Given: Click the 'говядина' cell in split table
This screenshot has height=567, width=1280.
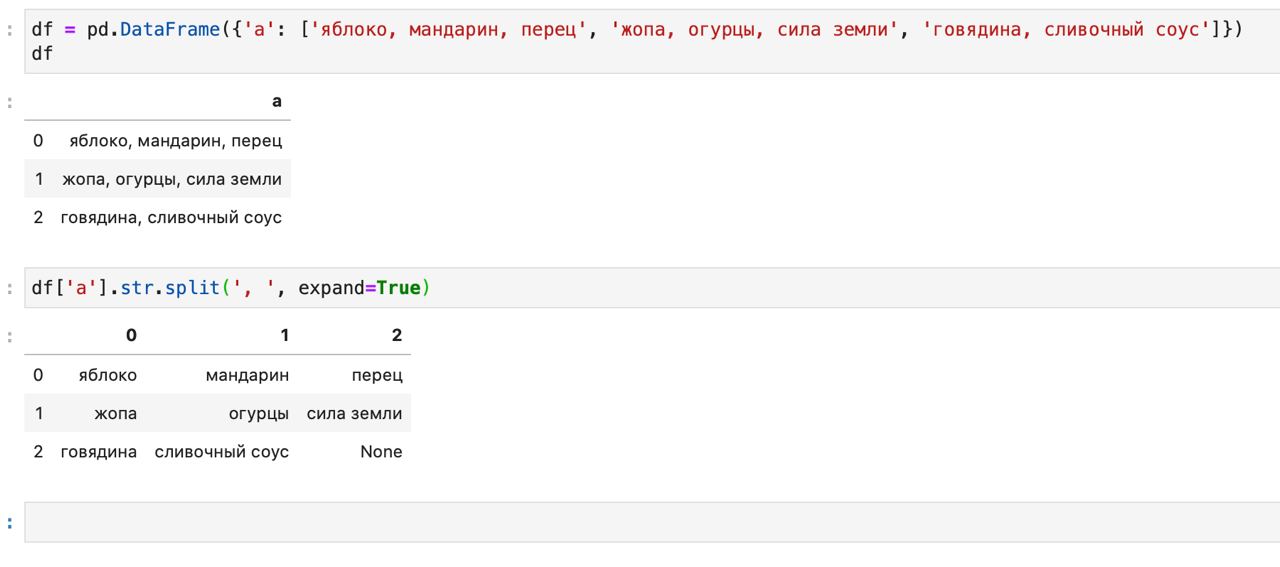Looking at the screenshot, I should point(99,451).
